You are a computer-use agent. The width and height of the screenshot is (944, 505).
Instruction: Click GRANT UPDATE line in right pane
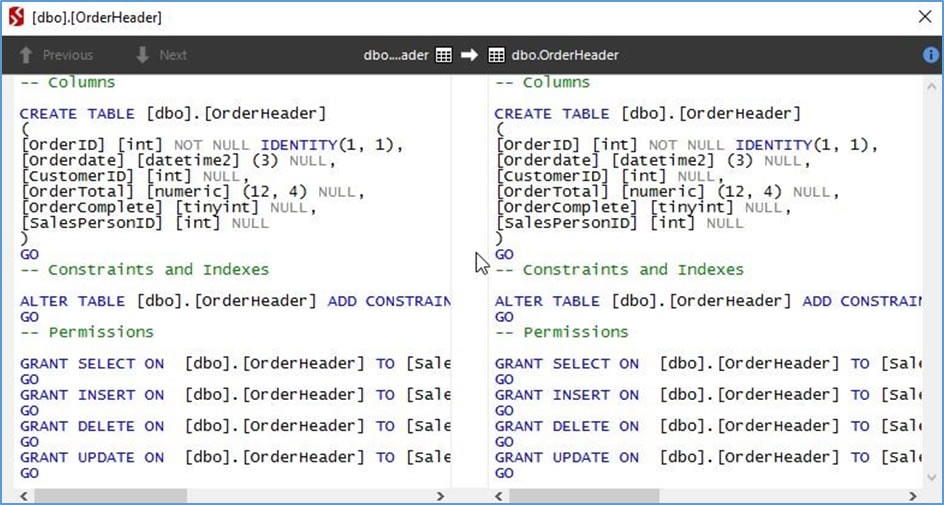[x=708, y=457]
